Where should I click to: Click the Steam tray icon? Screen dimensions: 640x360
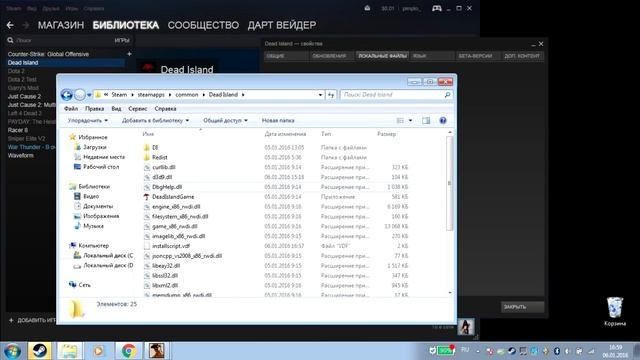coord(511,351)
